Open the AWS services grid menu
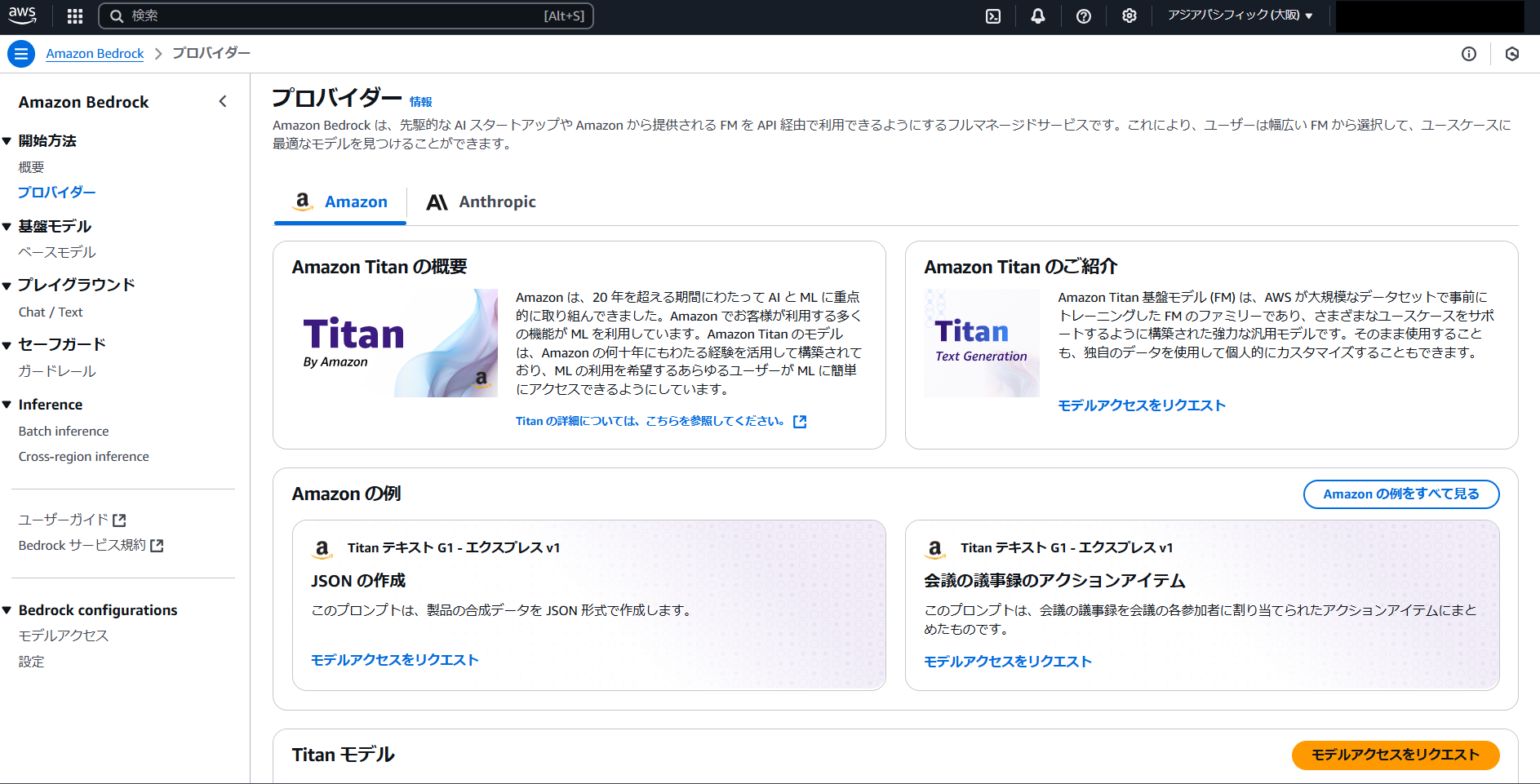The image size is (1540, 784). click(75, 16)
